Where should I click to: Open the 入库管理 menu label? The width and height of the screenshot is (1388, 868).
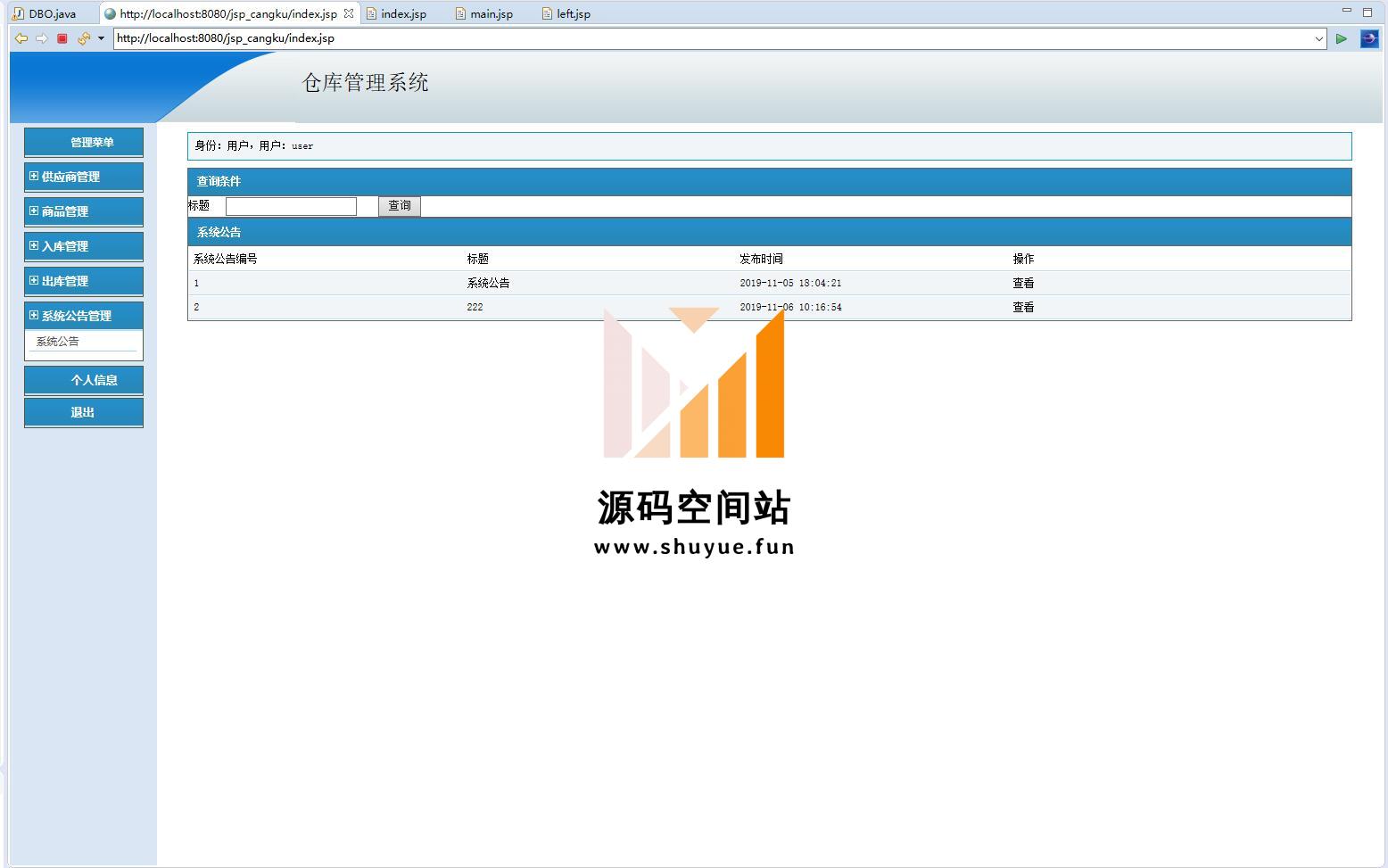click(65, 246)
